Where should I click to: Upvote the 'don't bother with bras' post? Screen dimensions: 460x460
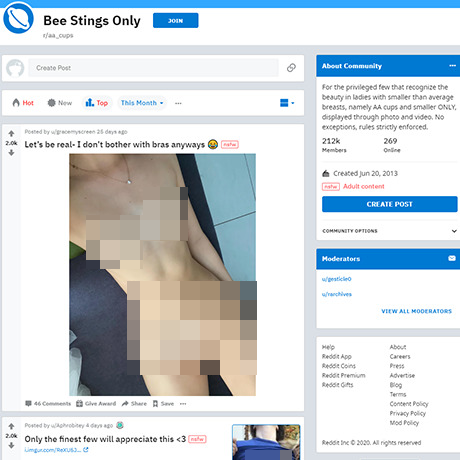11,134
